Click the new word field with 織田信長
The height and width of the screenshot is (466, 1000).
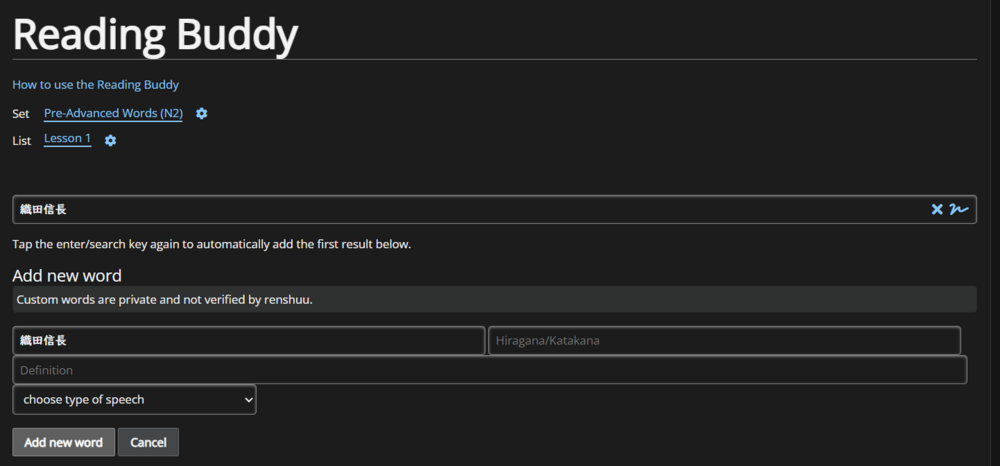[248, 340]
